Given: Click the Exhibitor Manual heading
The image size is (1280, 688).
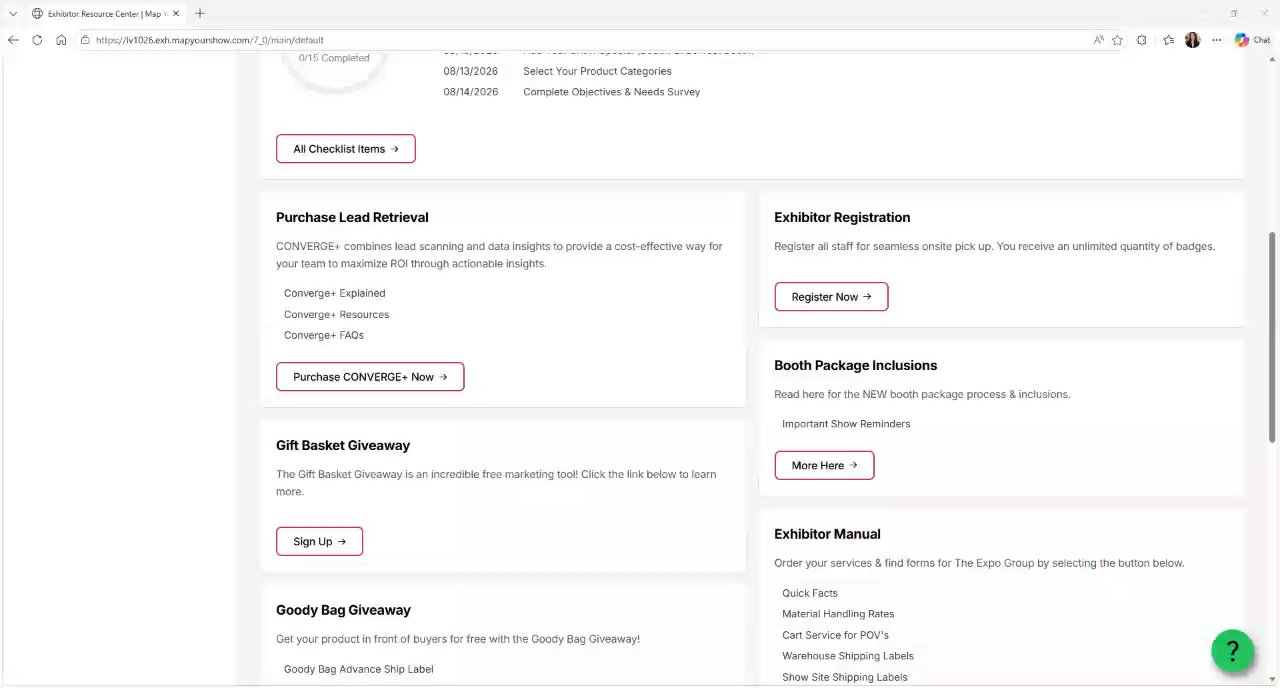Looking at the screenshot, I should [827, 534].
